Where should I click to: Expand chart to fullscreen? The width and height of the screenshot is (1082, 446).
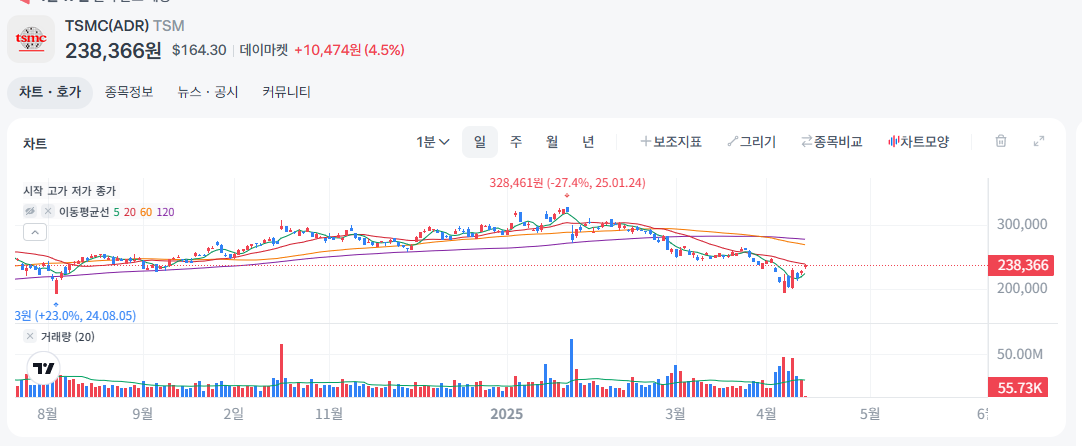(x=1039, y=142)
